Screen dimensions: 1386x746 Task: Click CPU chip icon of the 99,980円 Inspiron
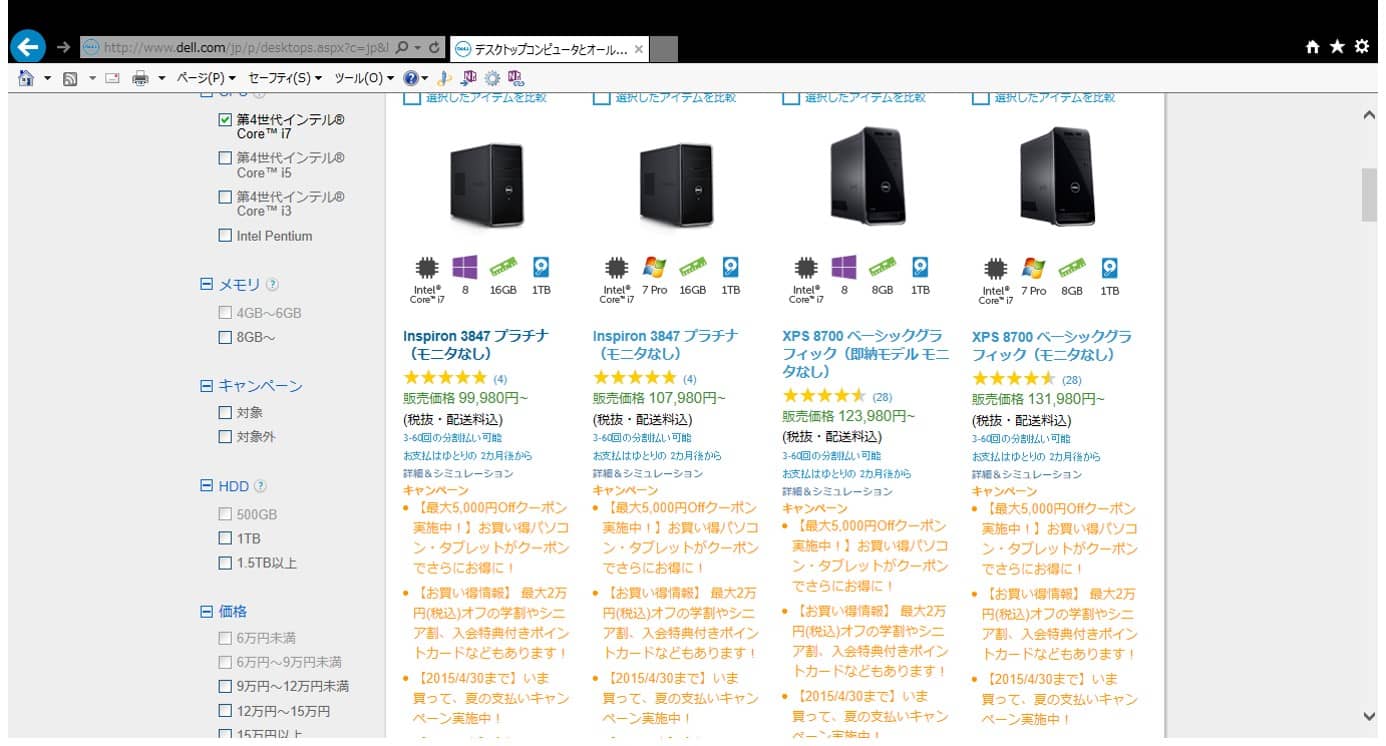pos(426,268)
